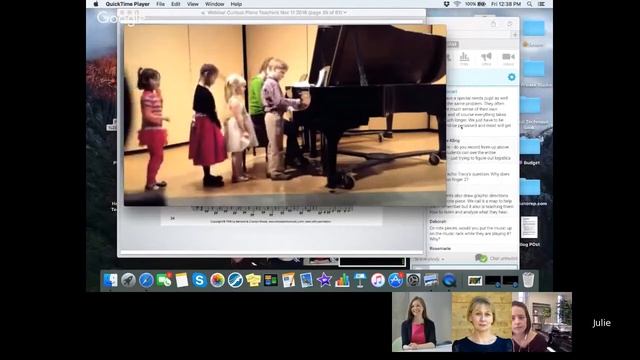Screen dimensions: 640x360
Task: Open the Edit menu
Action: coord(176,4)
